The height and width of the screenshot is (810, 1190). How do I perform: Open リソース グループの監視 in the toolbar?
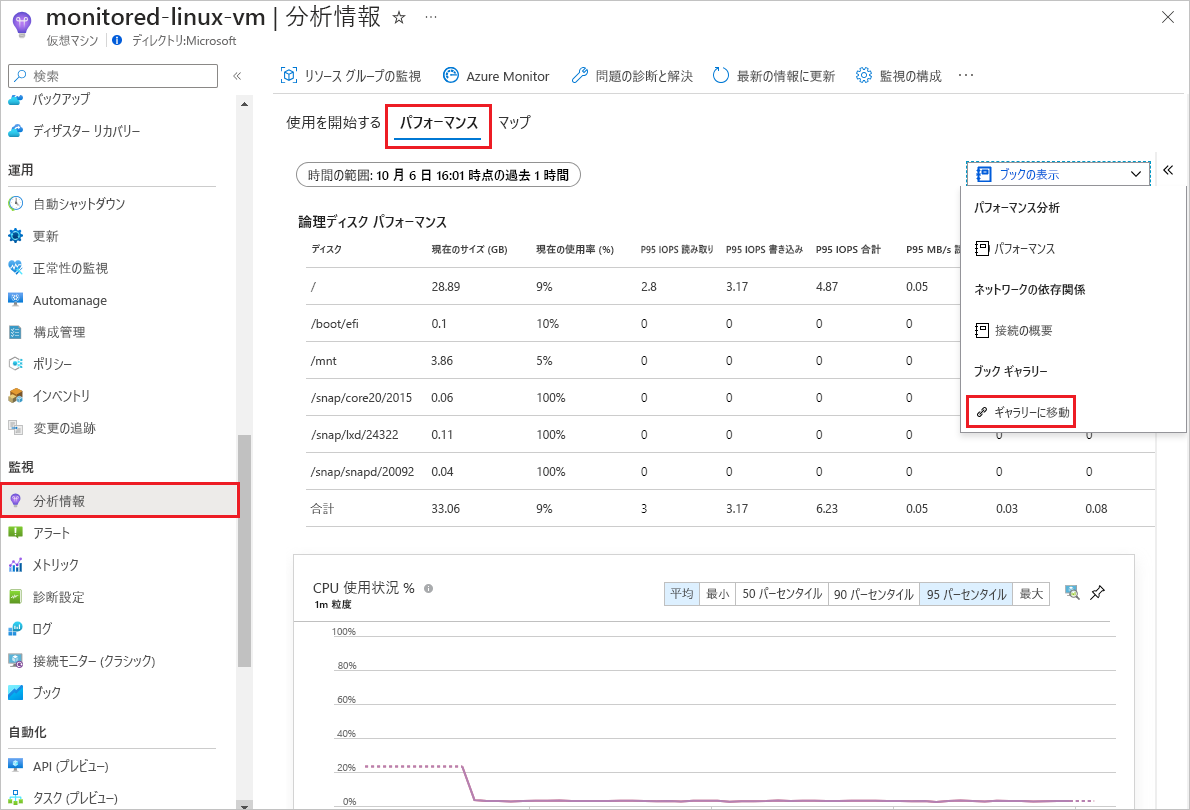[351, 76]
